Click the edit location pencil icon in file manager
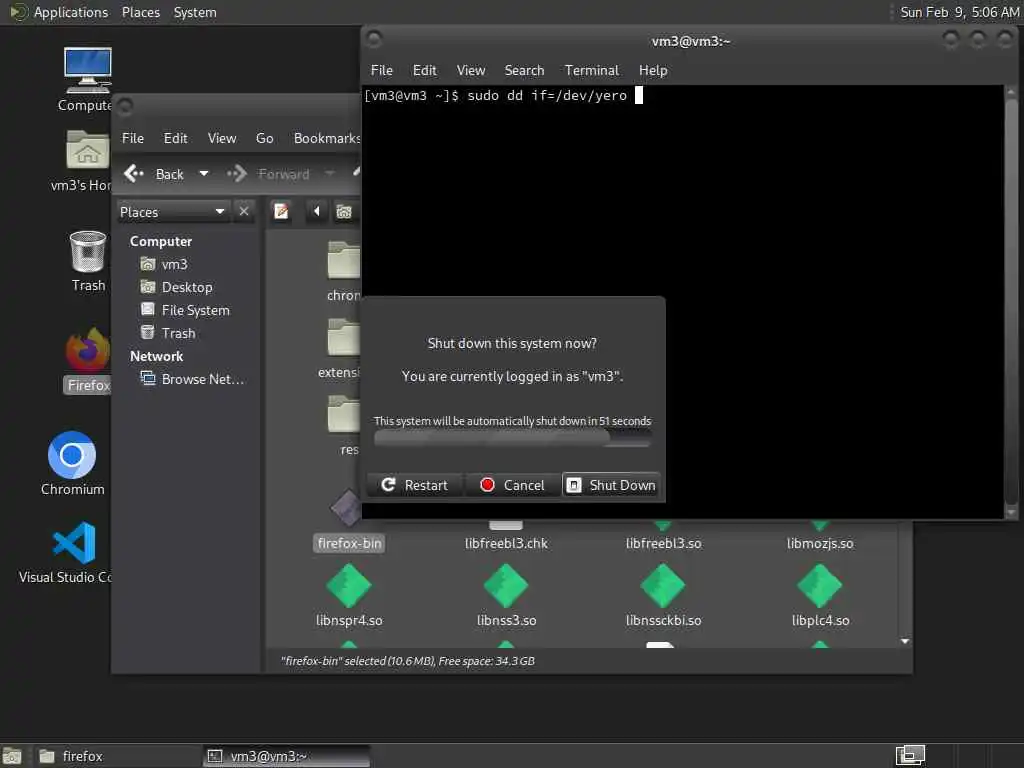Viewport: 1024px width, 768px height. (281, 212)
